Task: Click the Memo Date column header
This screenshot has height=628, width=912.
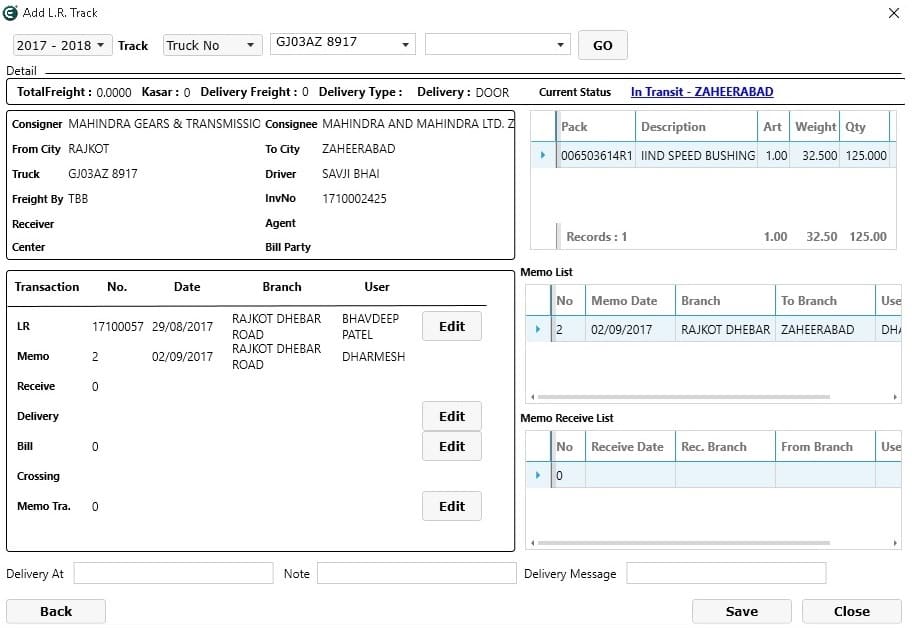Action: tap(624, 301)
